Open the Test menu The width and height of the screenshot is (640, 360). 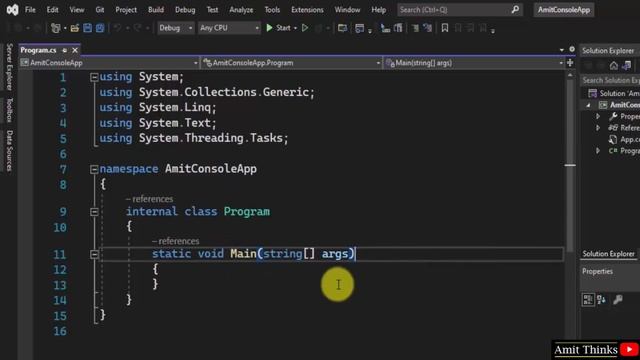pyautogui.click(x=212, y=9)
